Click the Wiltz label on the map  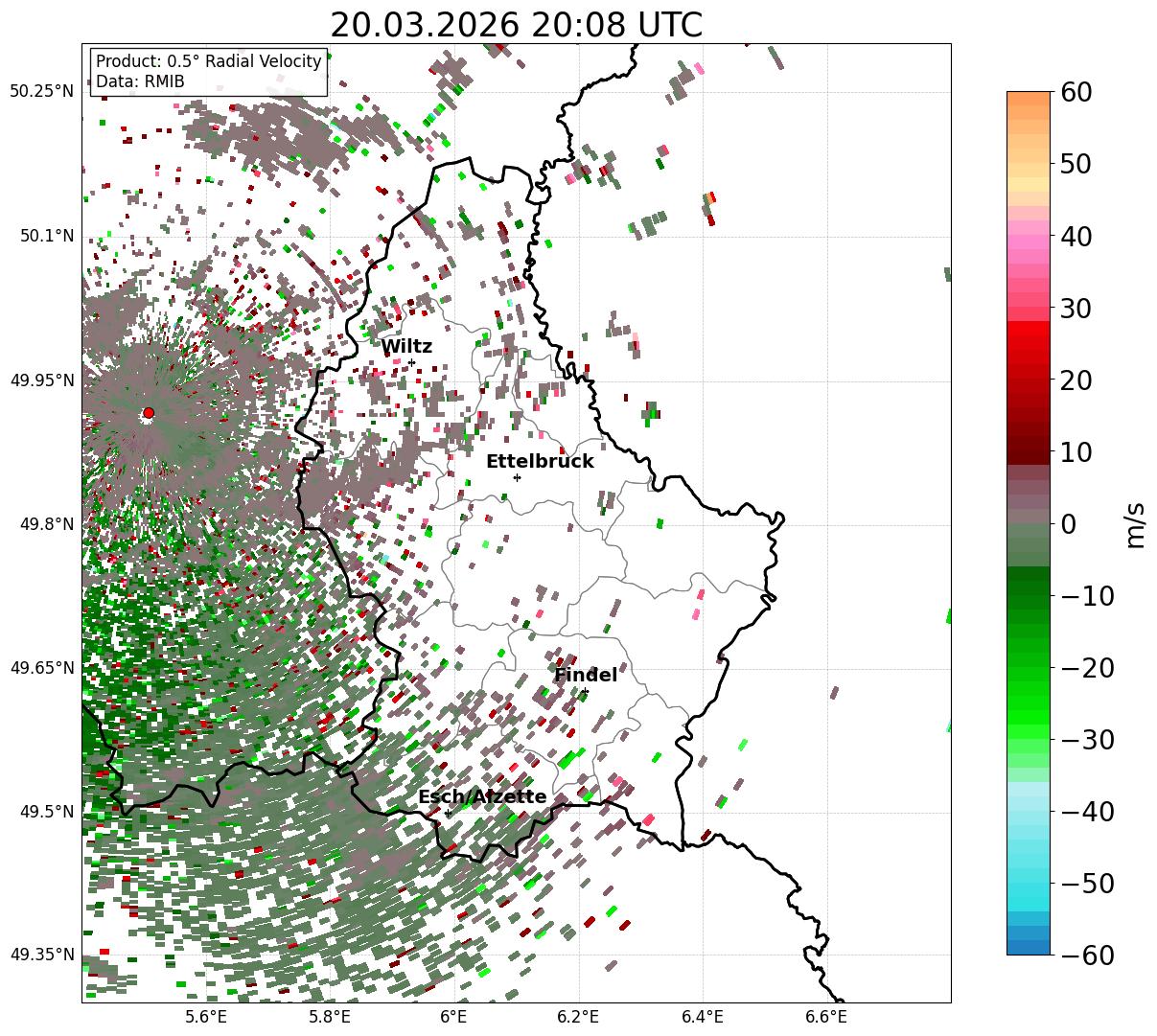(x=406, y=347)
